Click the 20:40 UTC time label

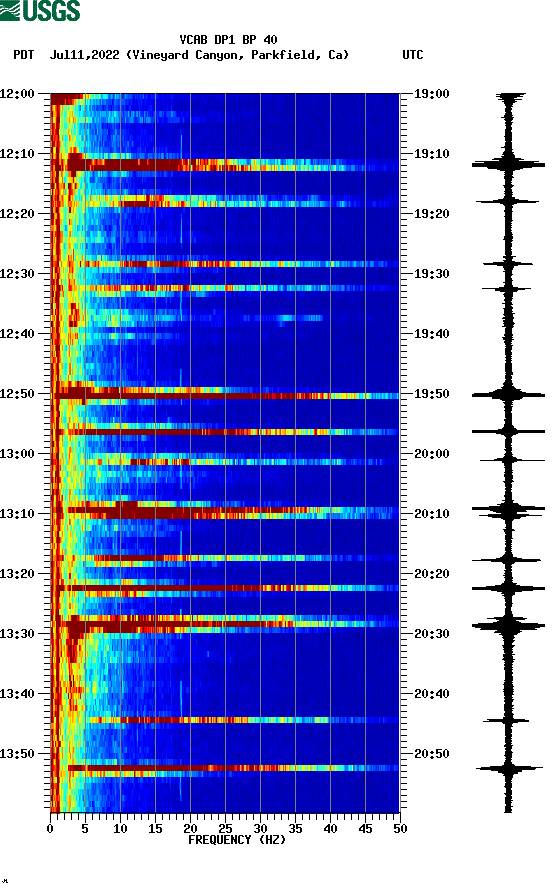coord(431,694)
